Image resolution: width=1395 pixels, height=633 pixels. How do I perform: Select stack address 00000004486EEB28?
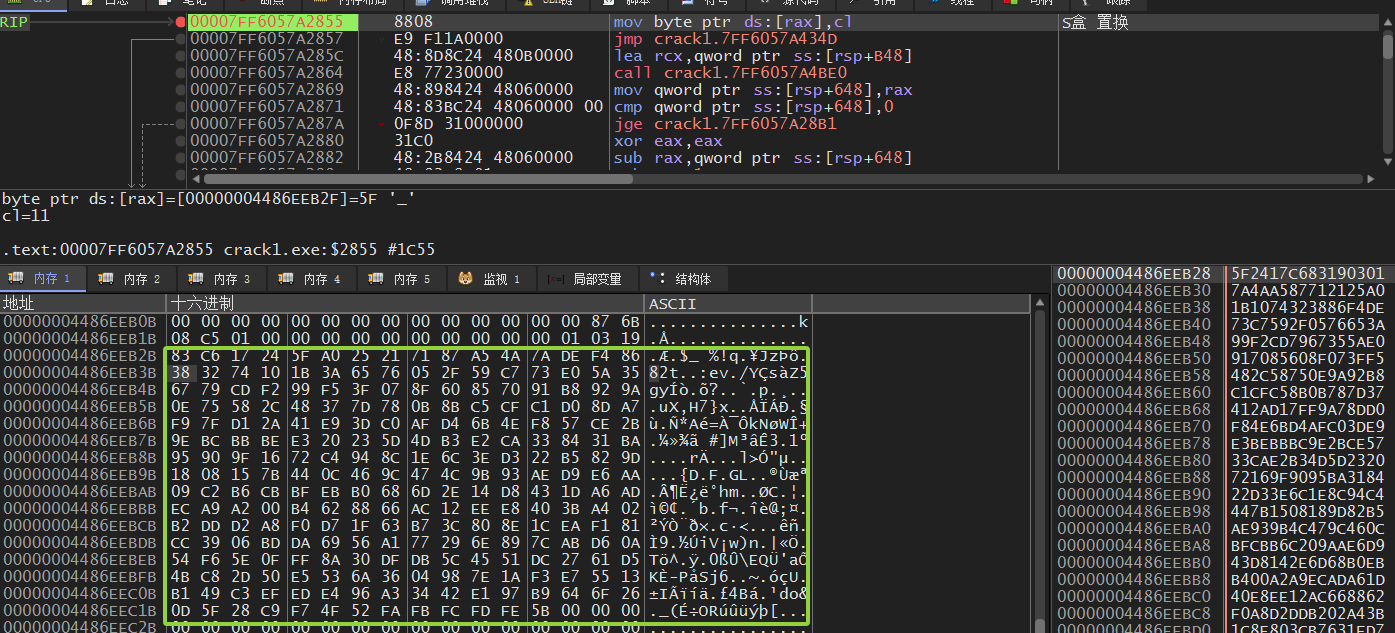coord(1134,273)
